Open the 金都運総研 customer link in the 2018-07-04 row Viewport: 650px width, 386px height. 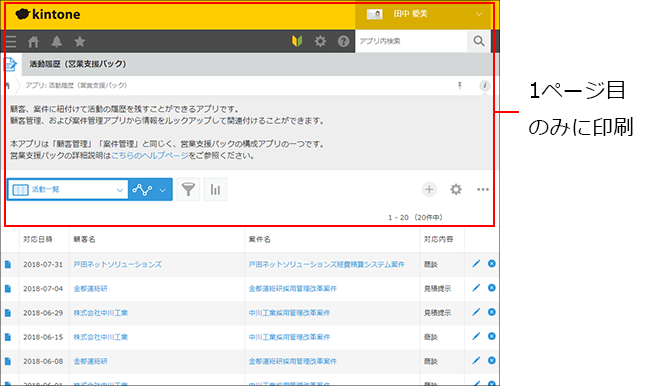click(x=90, y=289)
